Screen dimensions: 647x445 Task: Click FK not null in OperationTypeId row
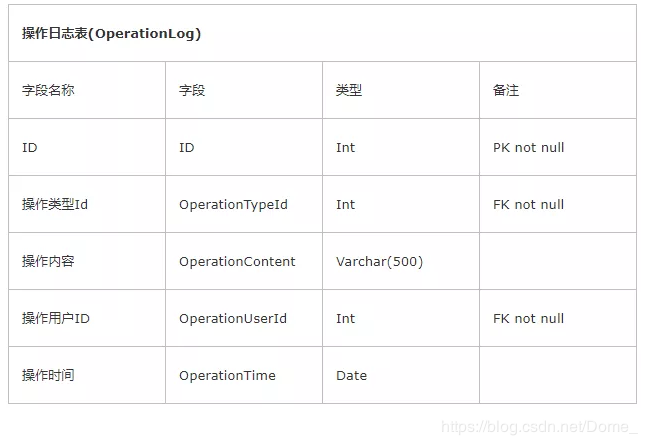click(x=528, y=204)
